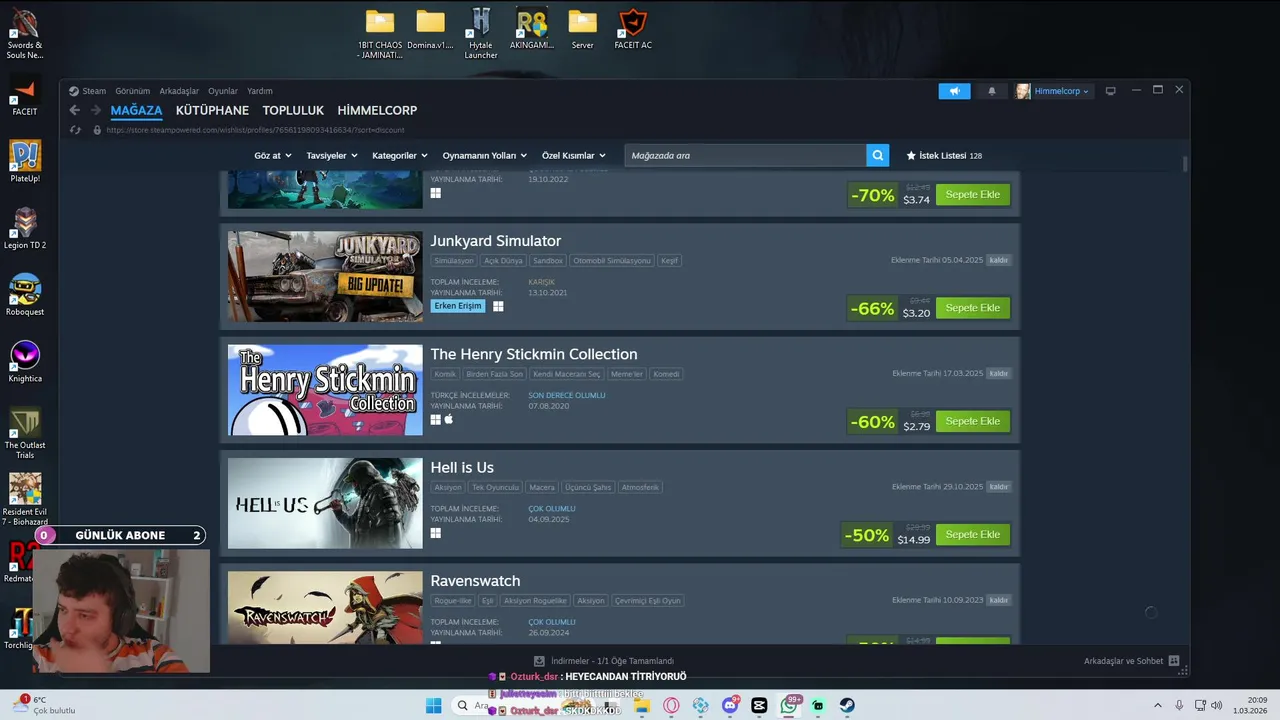Open the Junkyard Simulator title link

tap(496, 241)
